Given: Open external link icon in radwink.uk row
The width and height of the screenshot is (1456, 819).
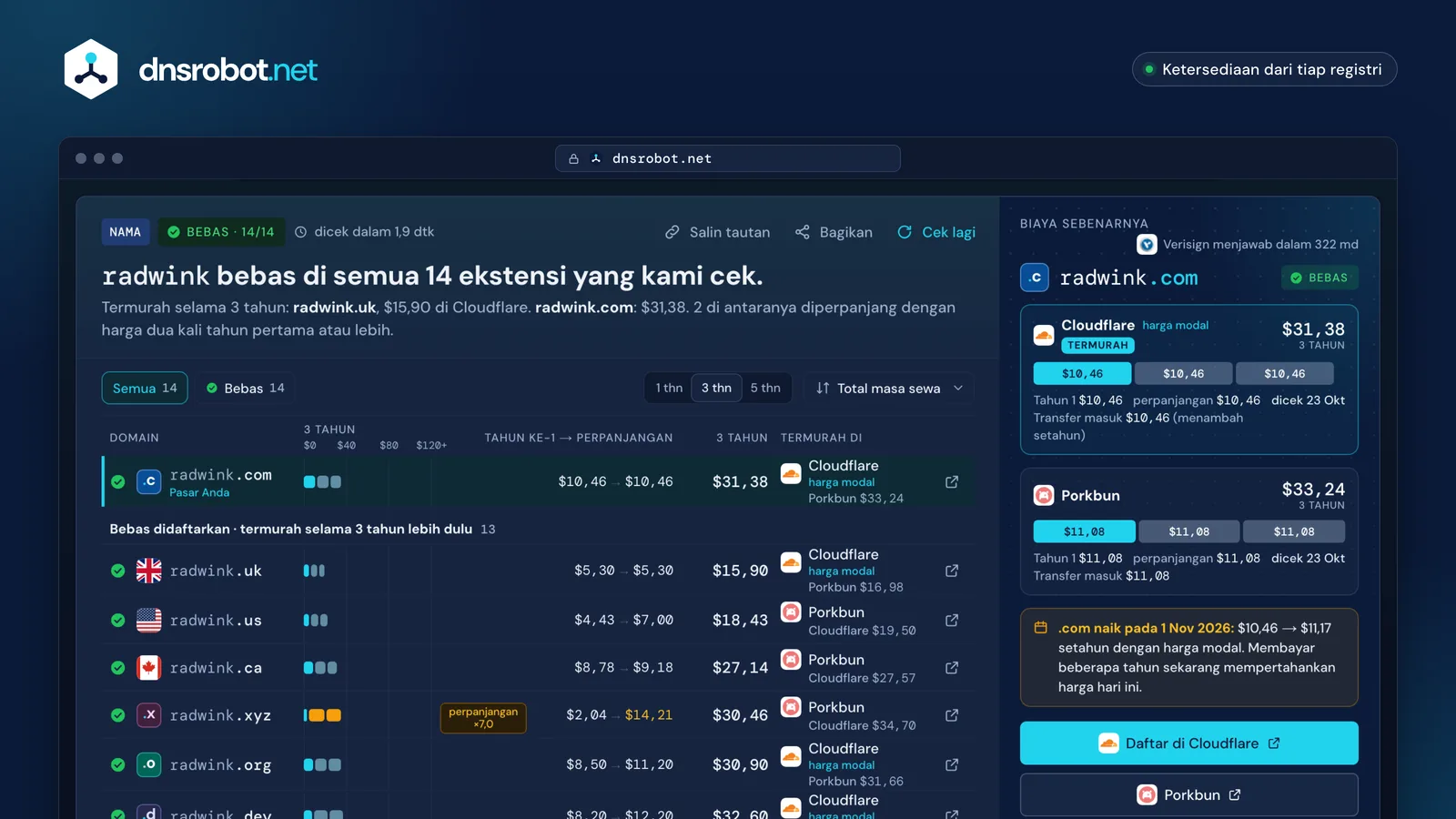Looking at the screenshot, I should (952, 571).
